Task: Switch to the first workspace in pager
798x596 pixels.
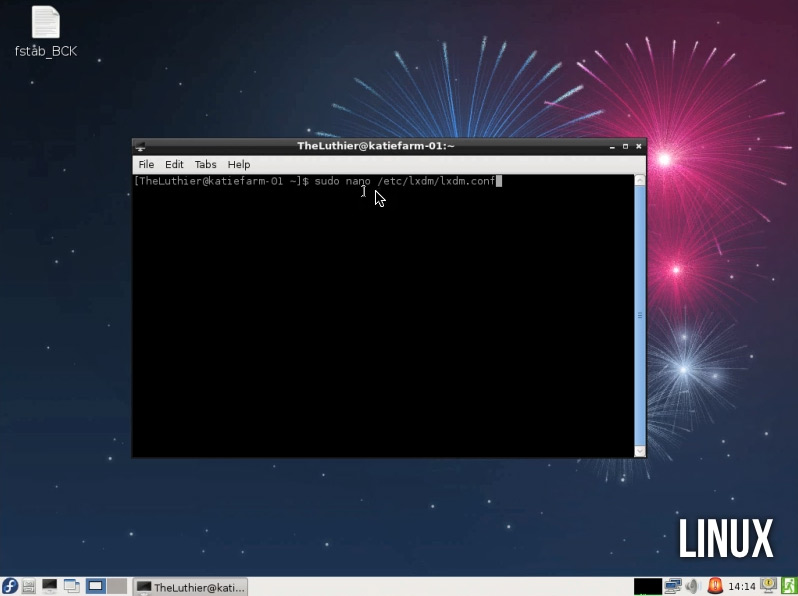Action: [95, 586]
